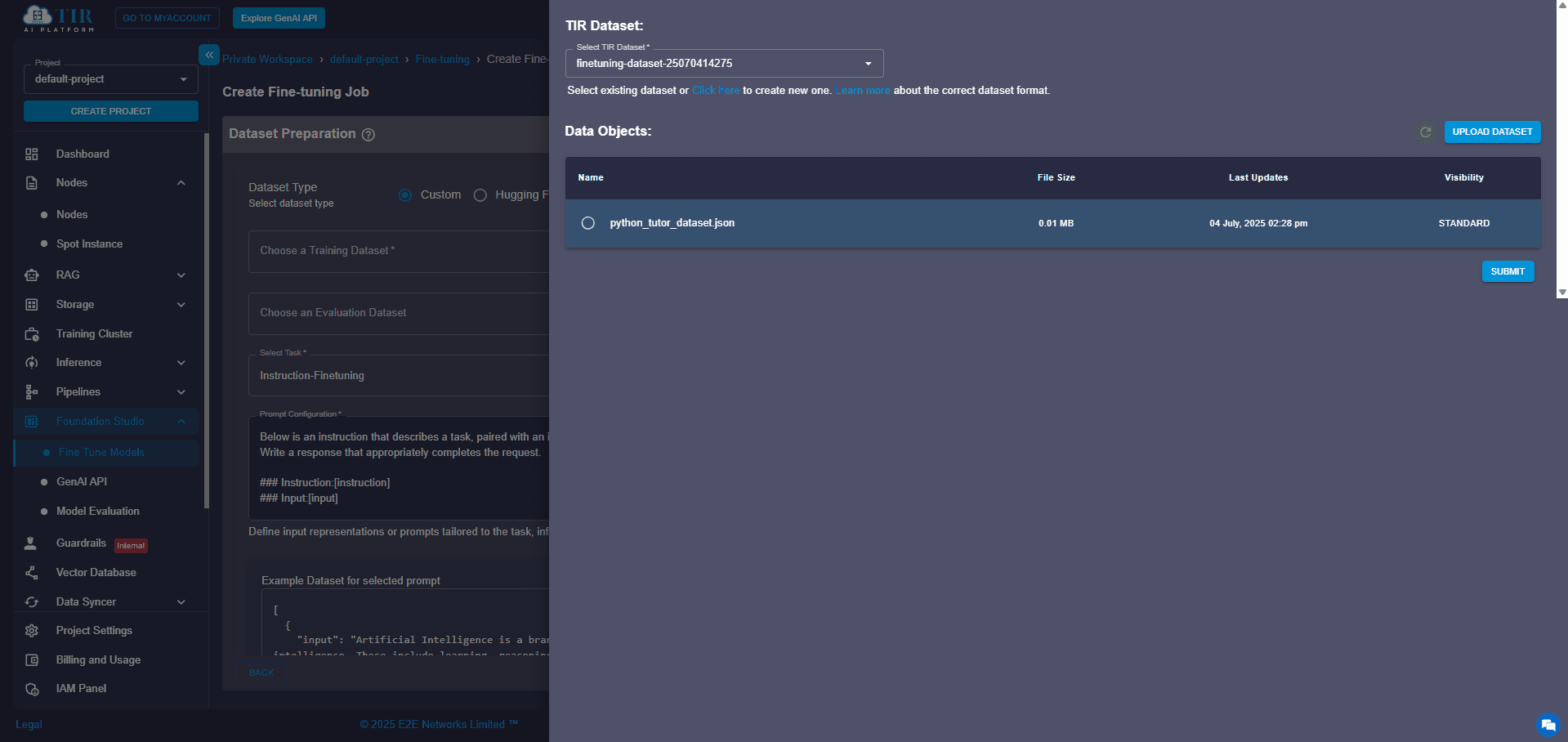Open the Nodes sub-item
This screenshot has height=742, width=1568.
[72, 215]
